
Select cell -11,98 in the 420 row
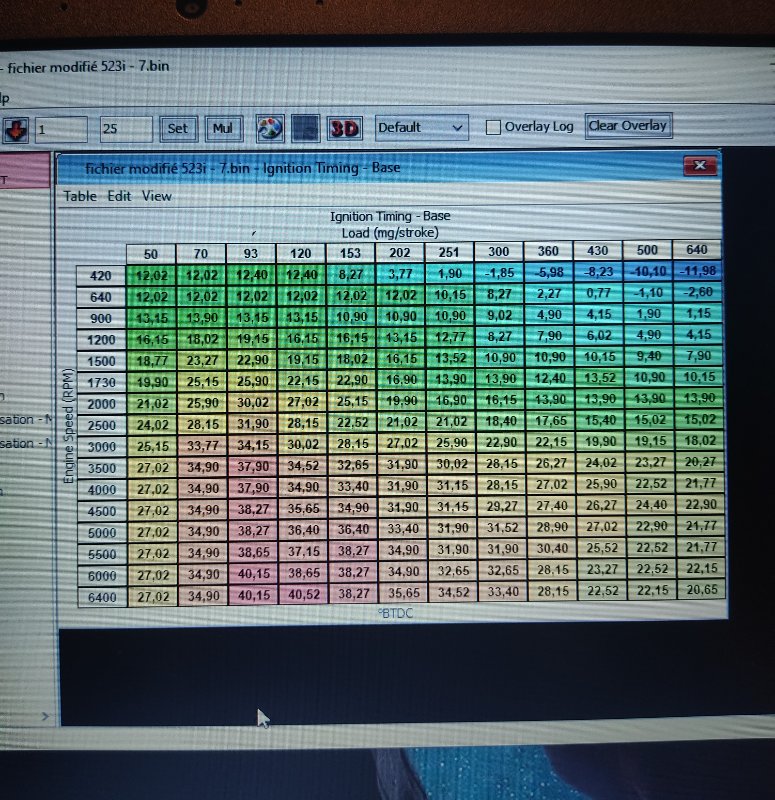pyautogui.click(x=698, y=271)
